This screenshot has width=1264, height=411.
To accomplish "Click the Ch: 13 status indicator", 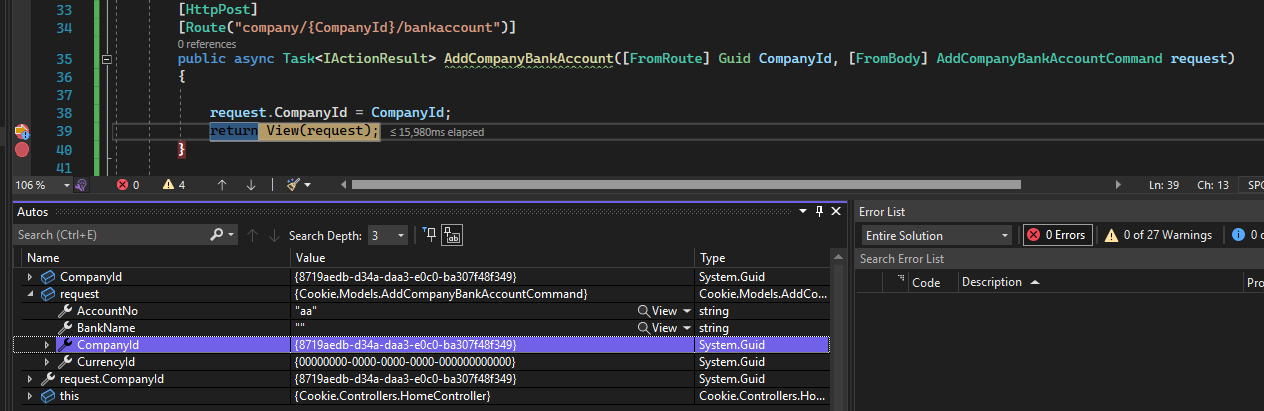I will (1212, 185).
